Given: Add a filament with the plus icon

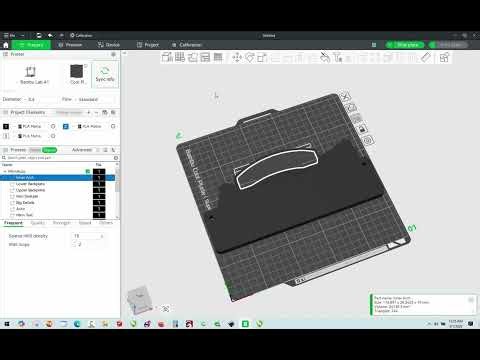Looking at the screenshot, I should tap(89, 113).
